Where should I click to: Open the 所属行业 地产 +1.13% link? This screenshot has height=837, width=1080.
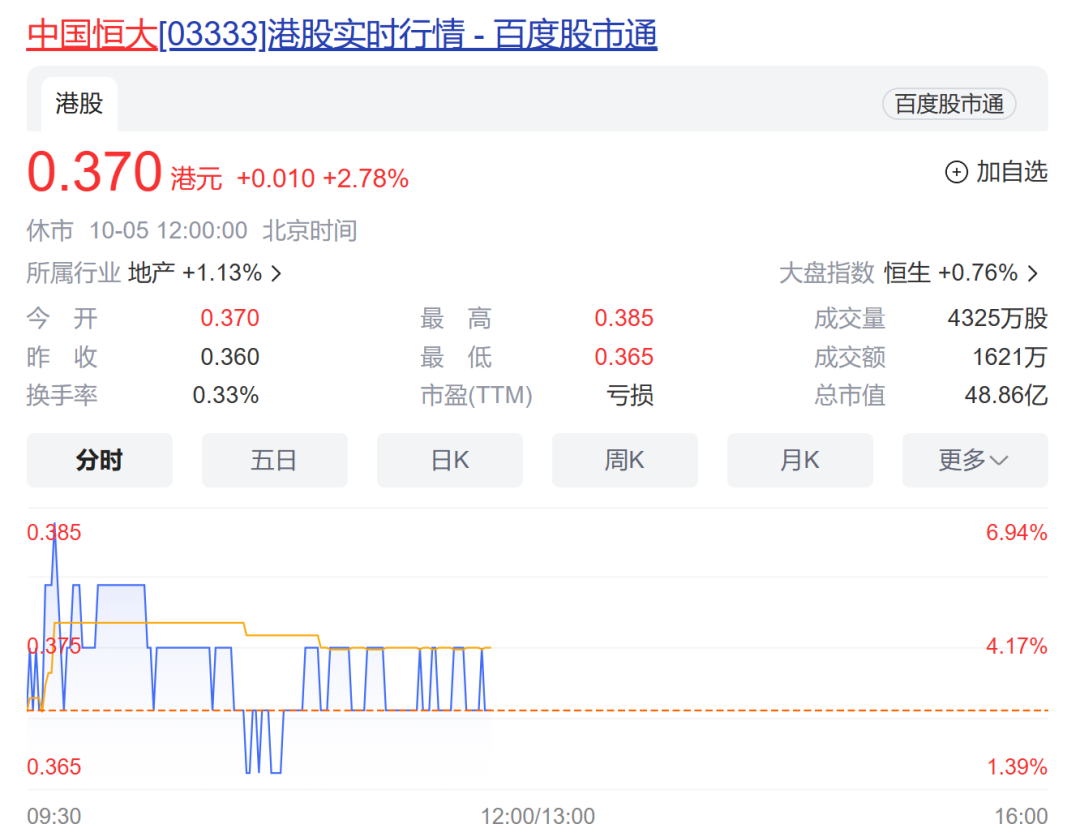[154, 273]
